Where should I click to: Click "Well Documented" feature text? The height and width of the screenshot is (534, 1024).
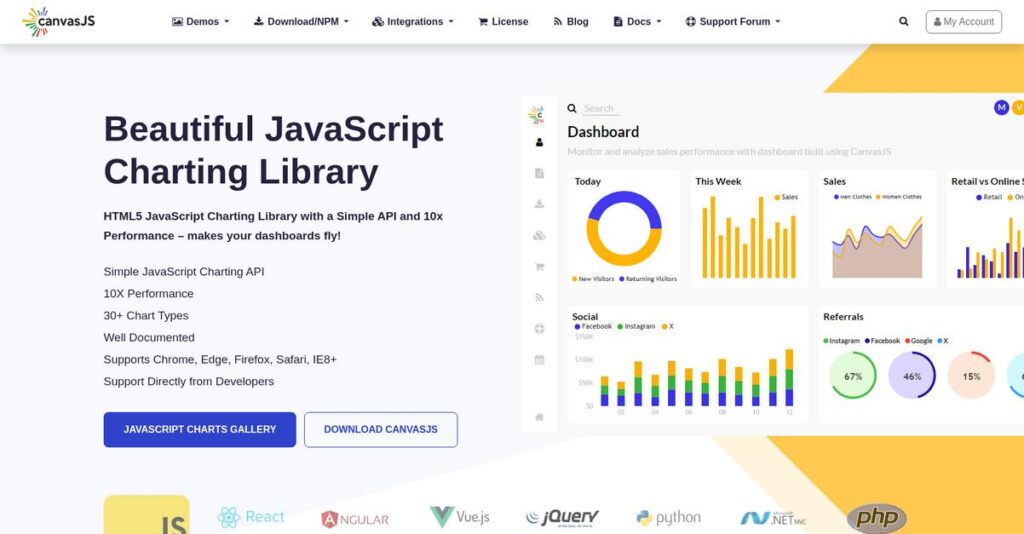pyautogui.click(x=149, y=338)
